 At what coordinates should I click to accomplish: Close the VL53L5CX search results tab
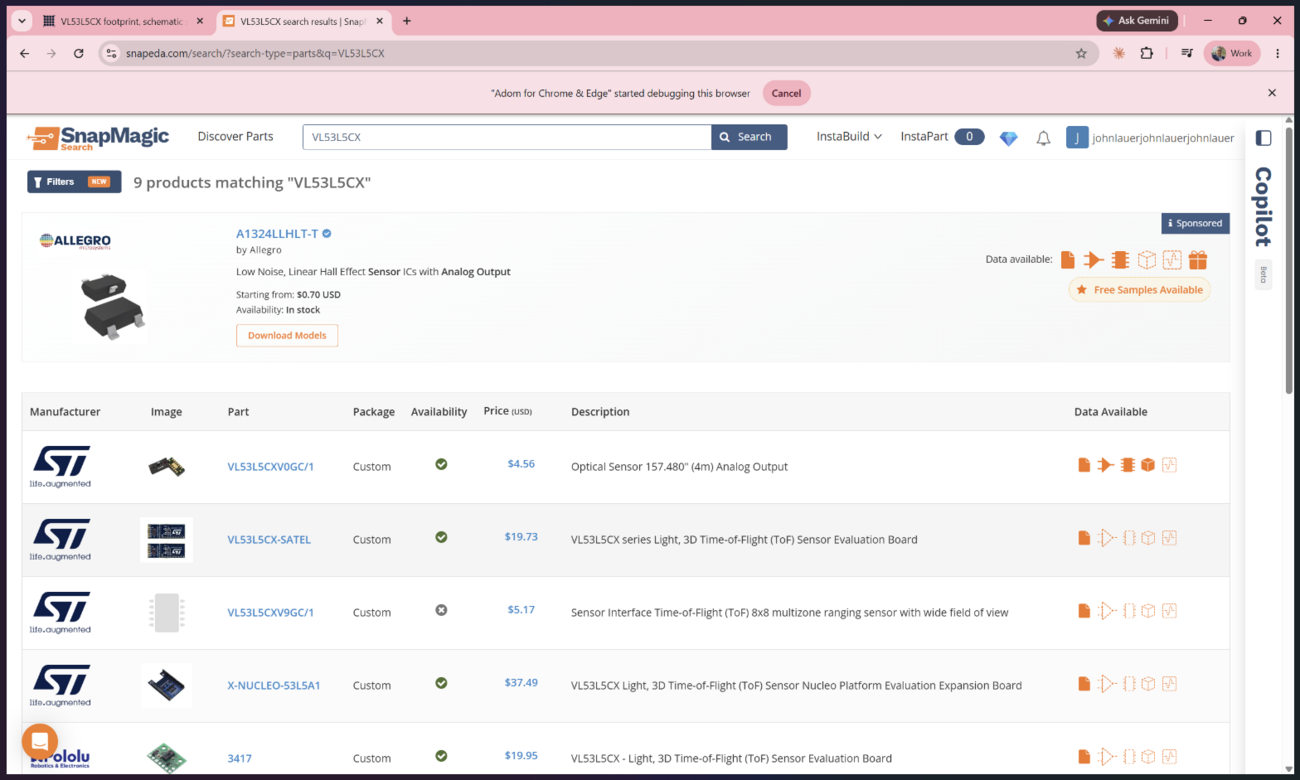[379, 21]
